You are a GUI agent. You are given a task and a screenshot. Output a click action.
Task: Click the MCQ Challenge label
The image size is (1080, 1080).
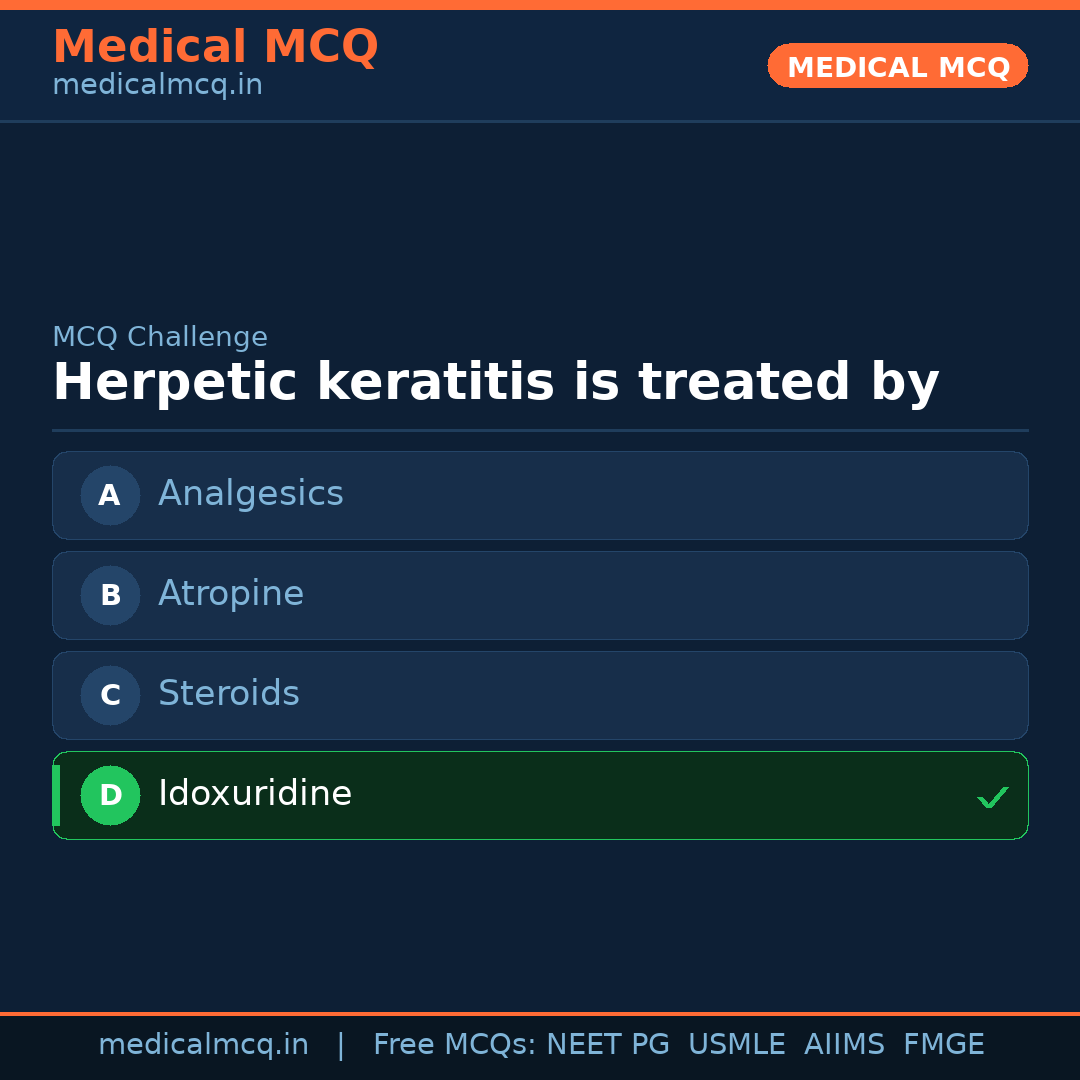[160, 337]
